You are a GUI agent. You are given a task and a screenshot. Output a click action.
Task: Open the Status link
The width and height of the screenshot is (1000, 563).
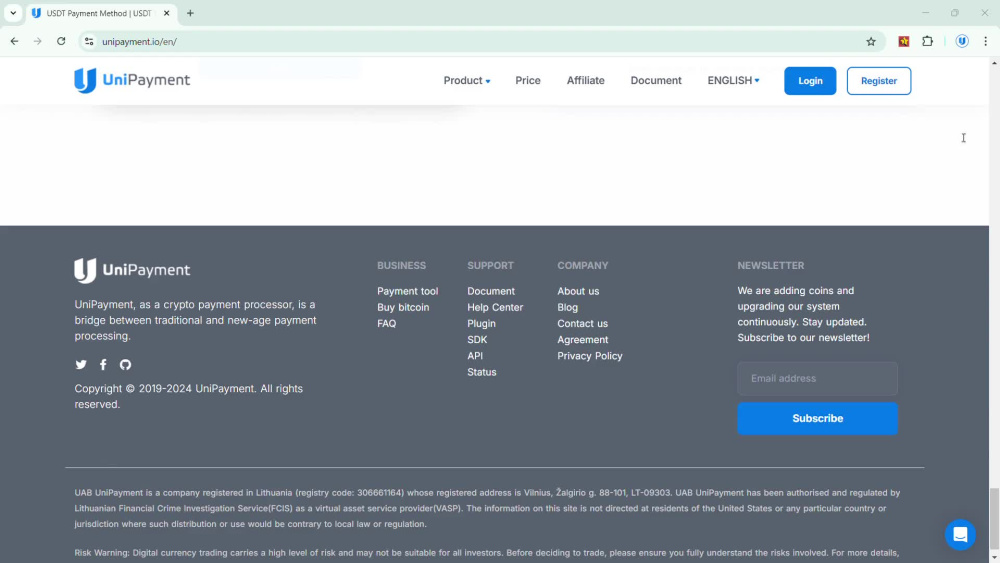click(x=482, y=372)
